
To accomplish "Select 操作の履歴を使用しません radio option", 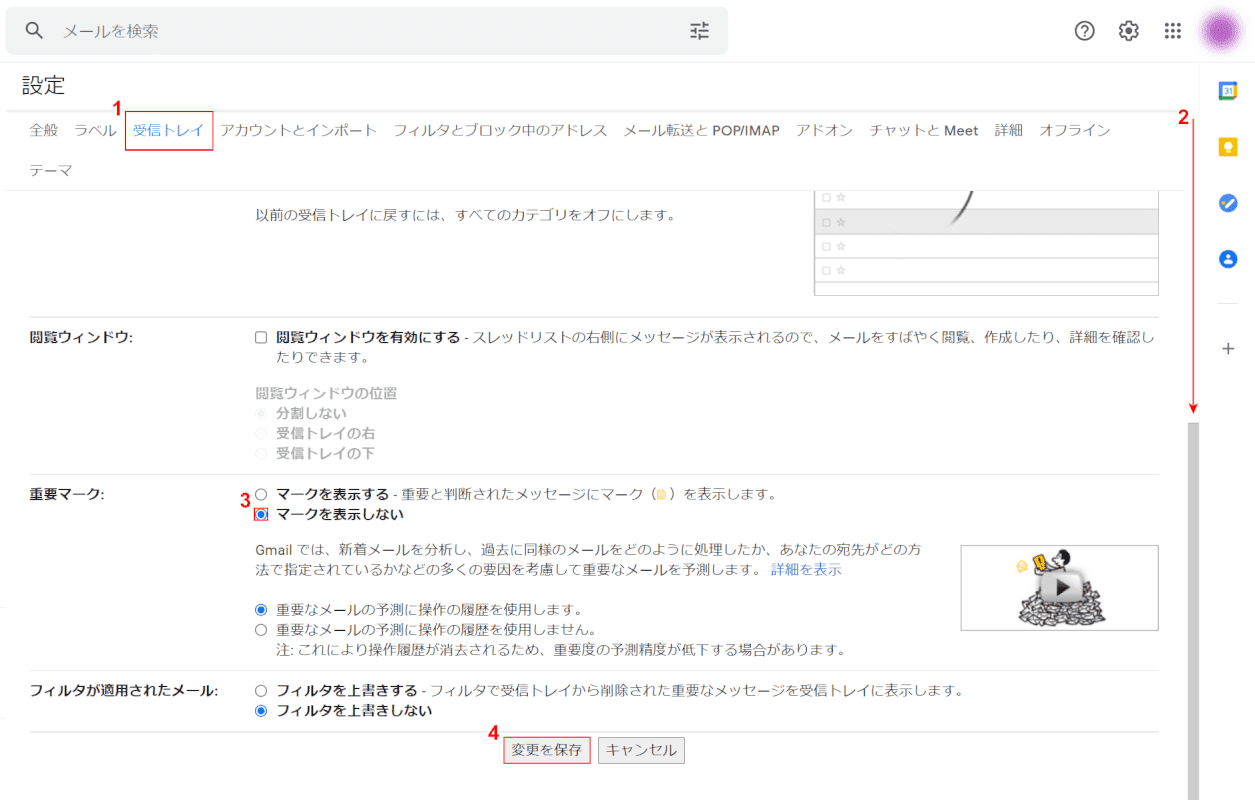I will click(261, 630).
